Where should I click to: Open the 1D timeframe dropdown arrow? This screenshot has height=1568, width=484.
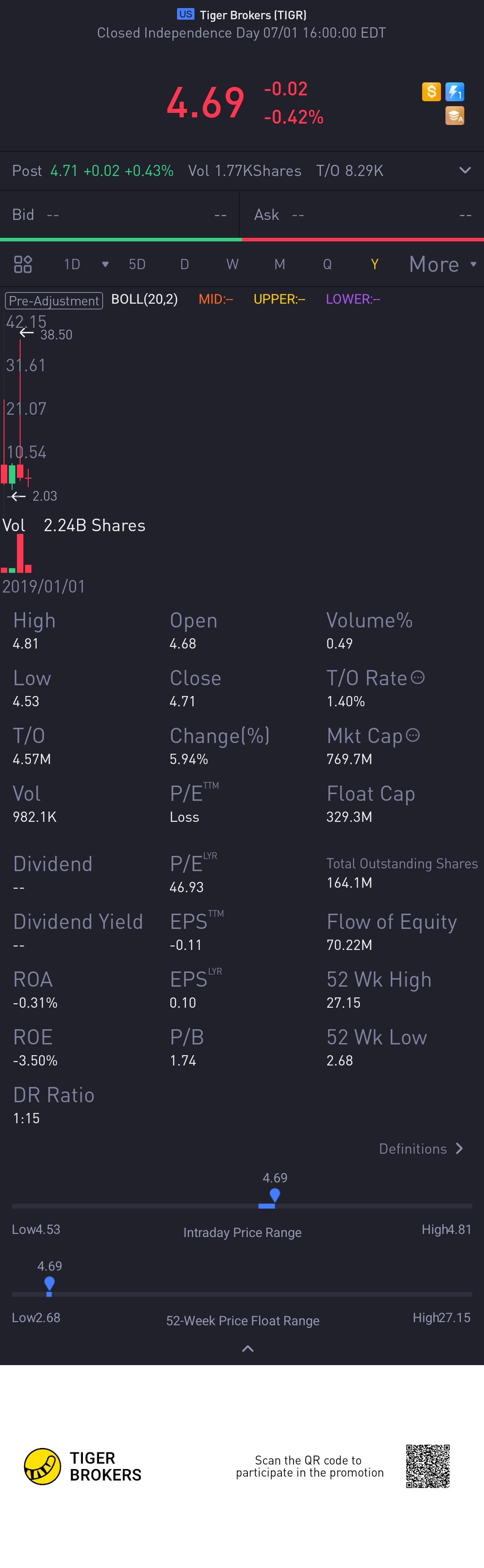pos(105,264)
